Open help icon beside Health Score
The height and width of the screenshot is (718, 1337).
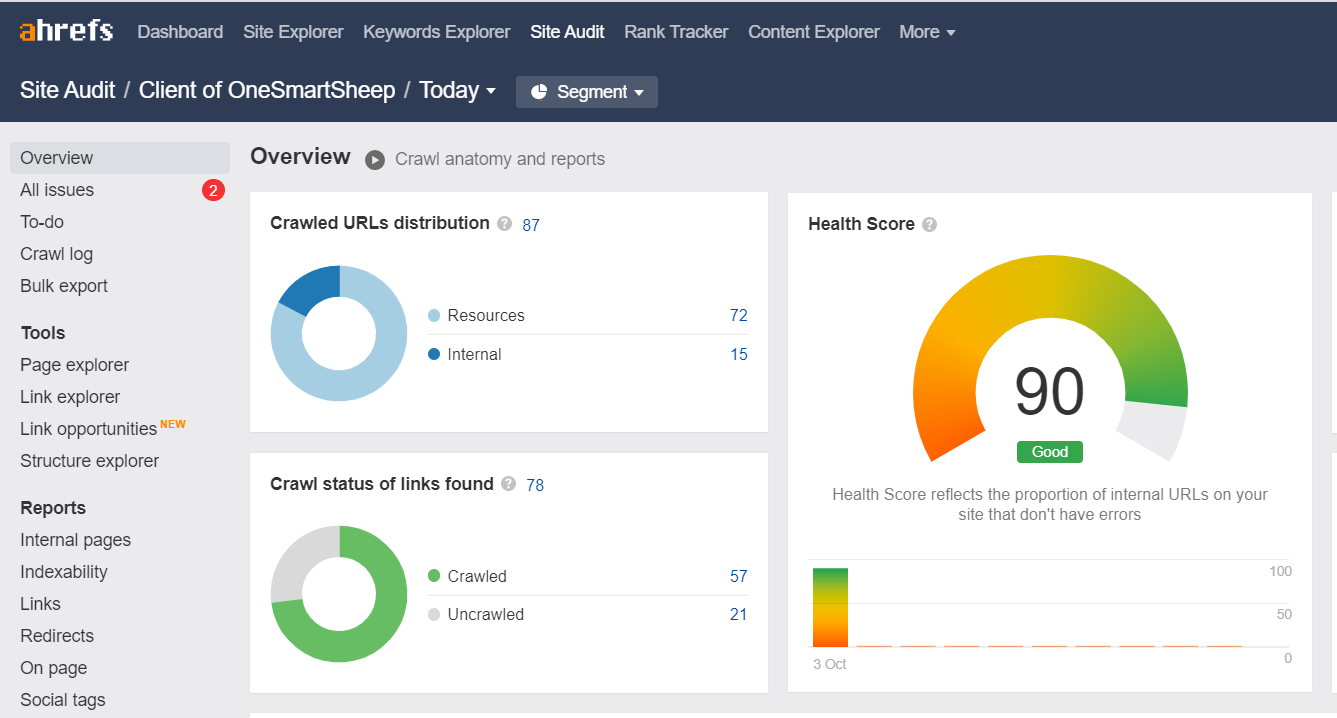tap(930, 225)
